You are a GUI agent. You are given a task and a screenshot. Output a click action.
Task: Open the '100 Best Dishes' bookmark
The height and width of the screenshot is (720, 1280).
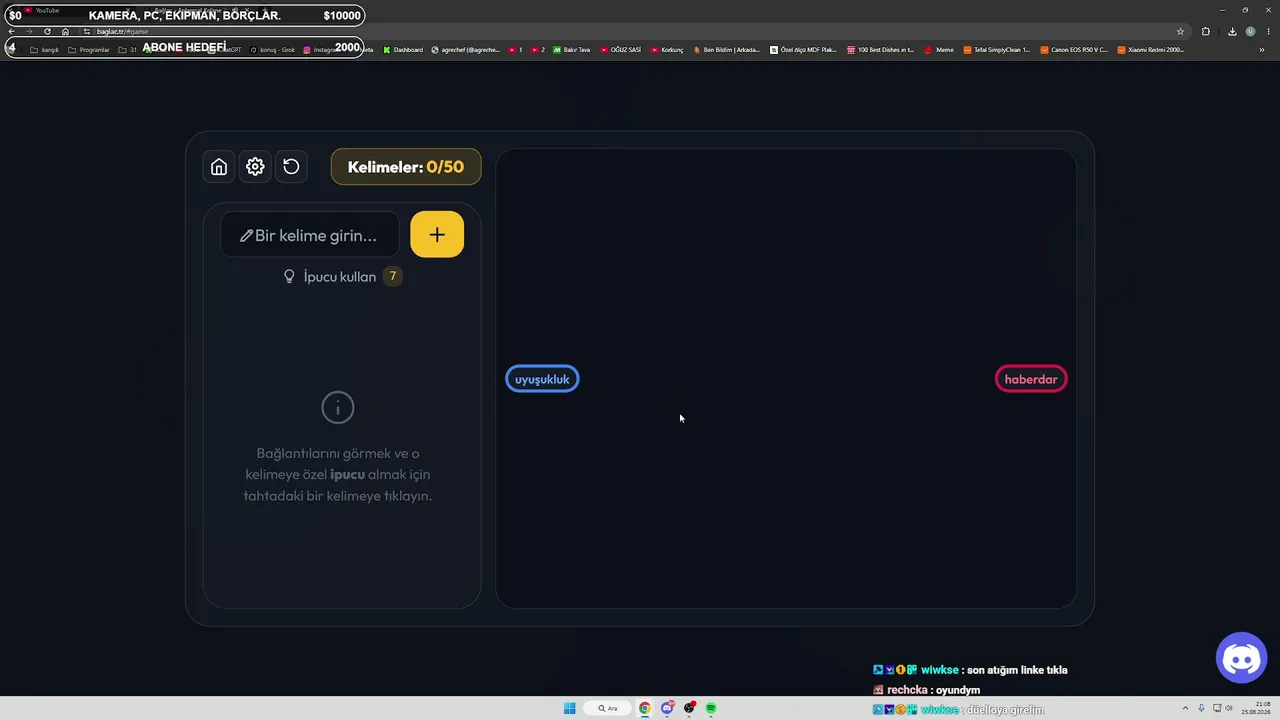click(880, 50)
